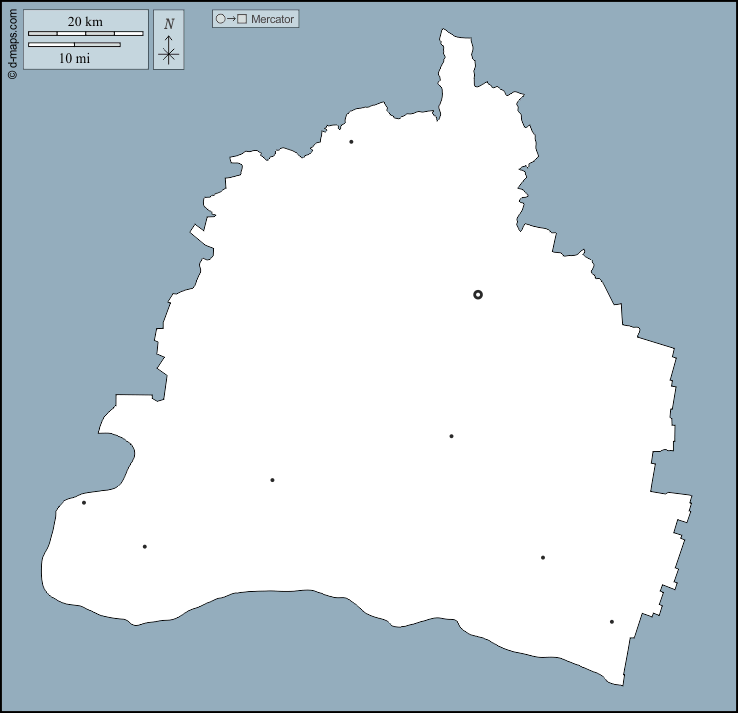
Task: Select the westernmost city dot
Action: click(84, 502)
